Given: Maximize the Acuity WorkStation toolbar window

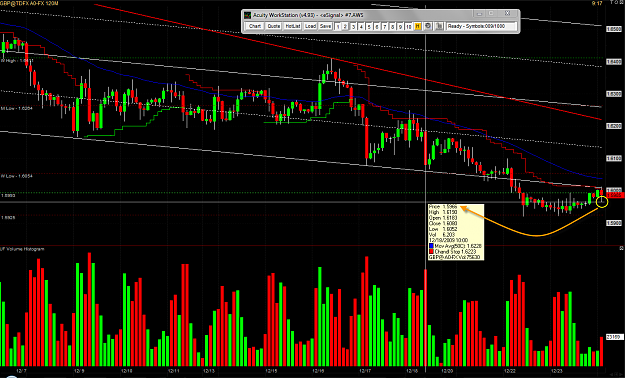Looking at the screenshot, I should coord(491,14).
